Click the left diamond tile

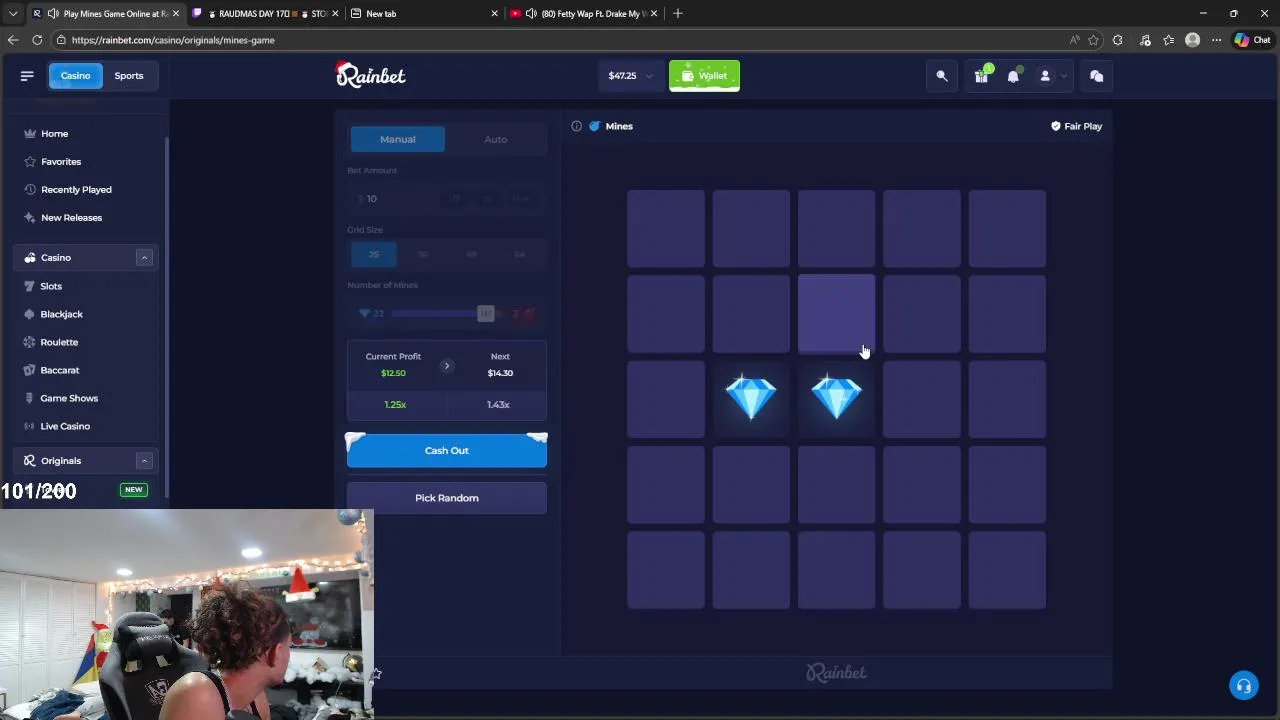tap(751, 398)
